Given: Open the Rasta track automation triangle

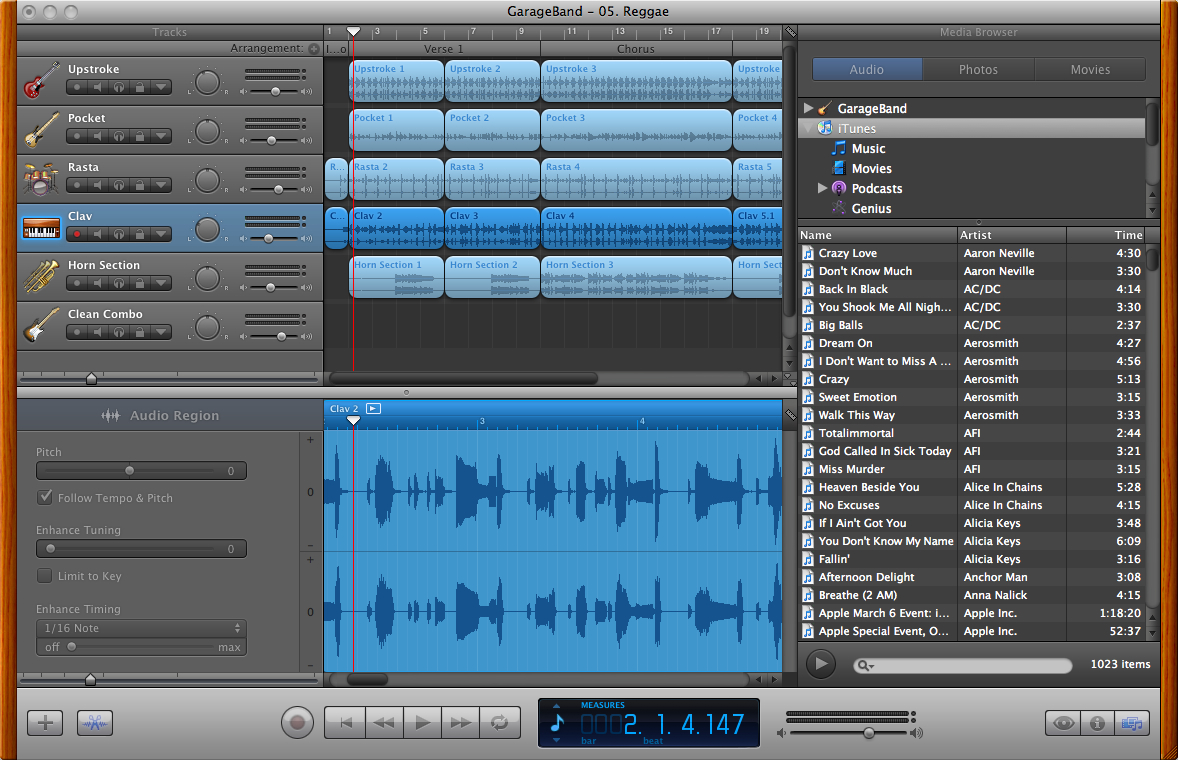Looking at the screenshot, I should tap(161, 185).
